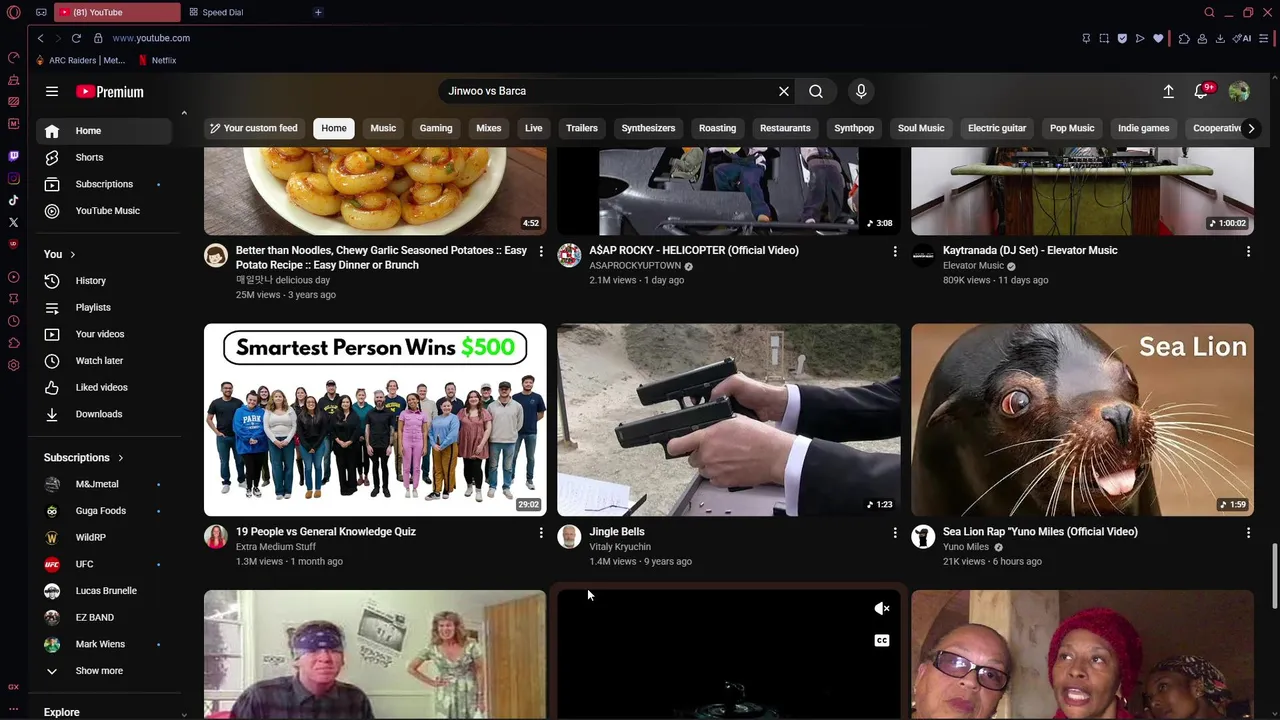Open tab search magnifier in title bar

[x=1209, y=12]
